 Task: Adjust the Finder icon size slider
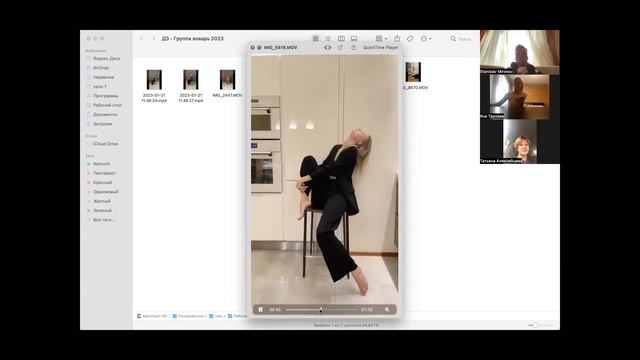[x=541, y=325]
